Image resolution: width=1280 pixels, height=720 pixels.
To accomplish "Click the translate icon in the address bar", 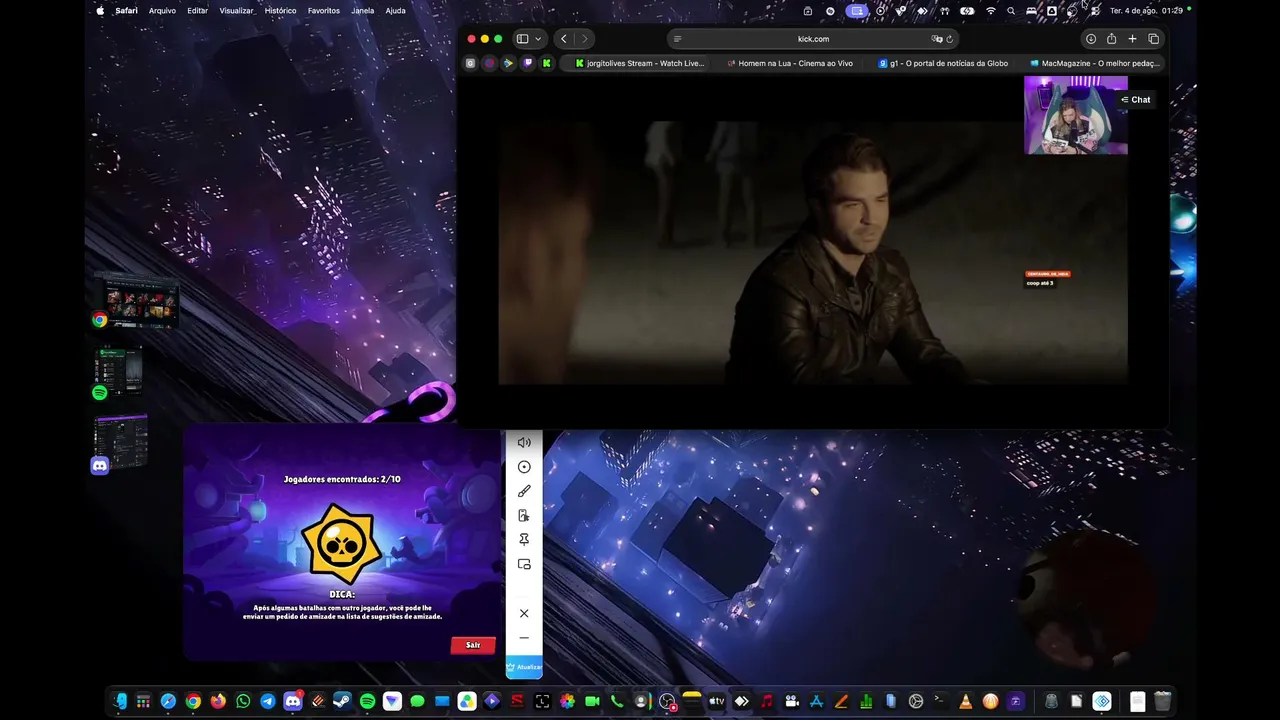I will click(937, 39).
